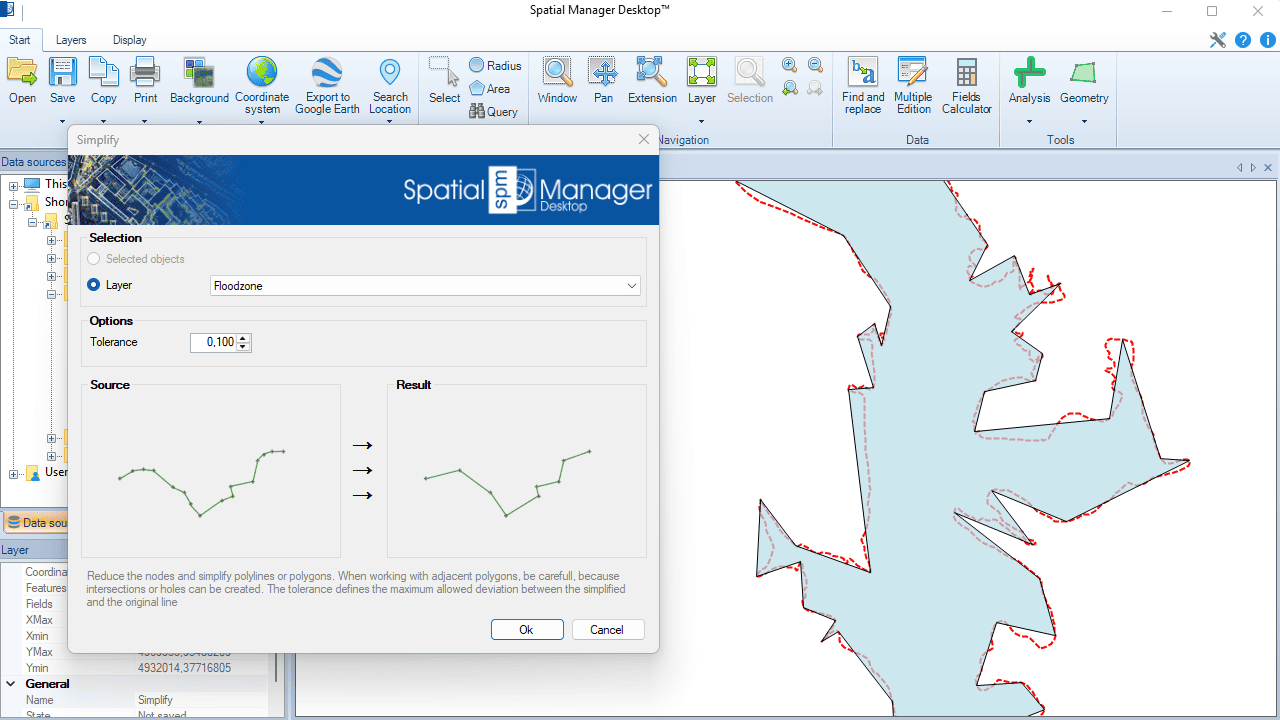Open the Coordinate system globe tool
The image size is (1280, 720).
tap(262, 72)
